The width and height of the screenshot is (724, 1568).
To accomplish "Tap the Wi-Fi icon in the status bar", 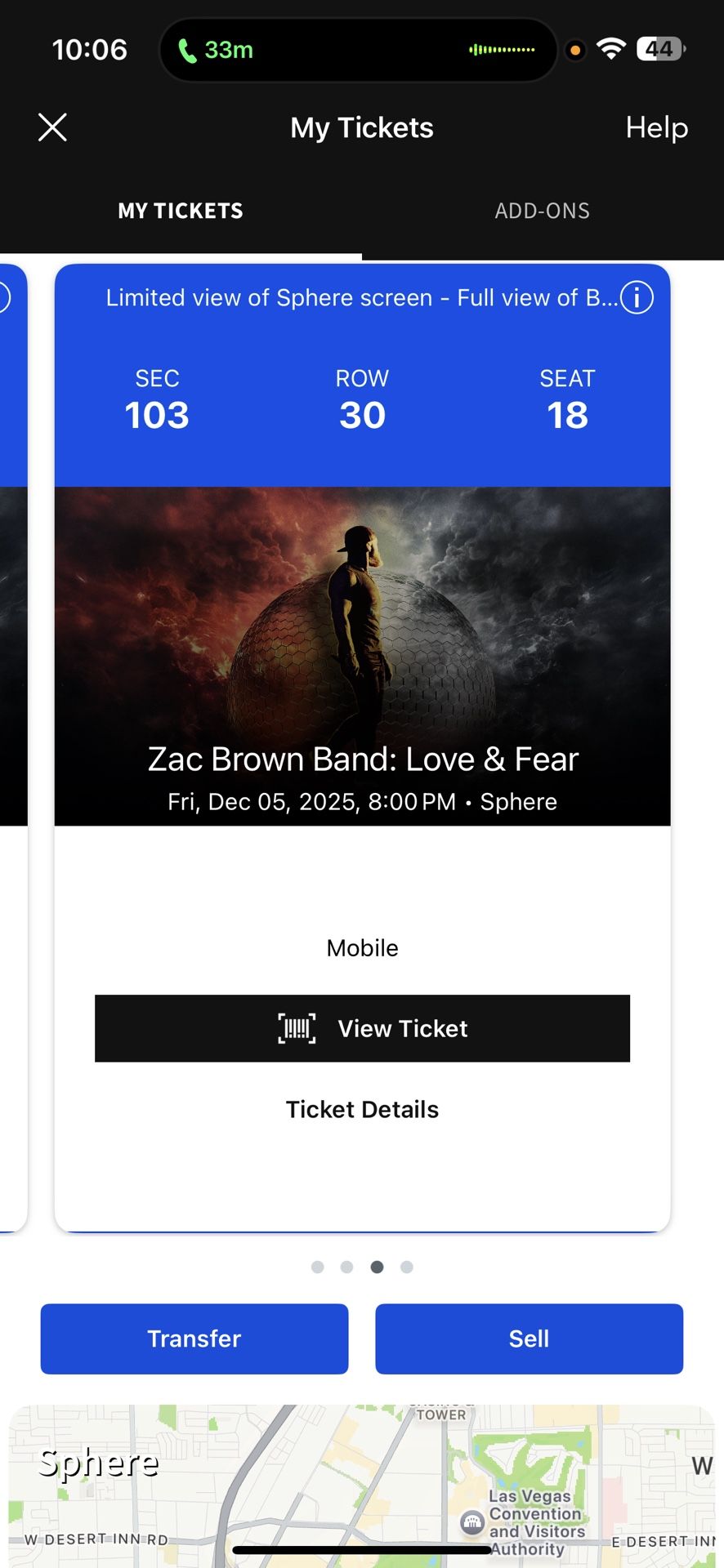I will tap(611, 47).
